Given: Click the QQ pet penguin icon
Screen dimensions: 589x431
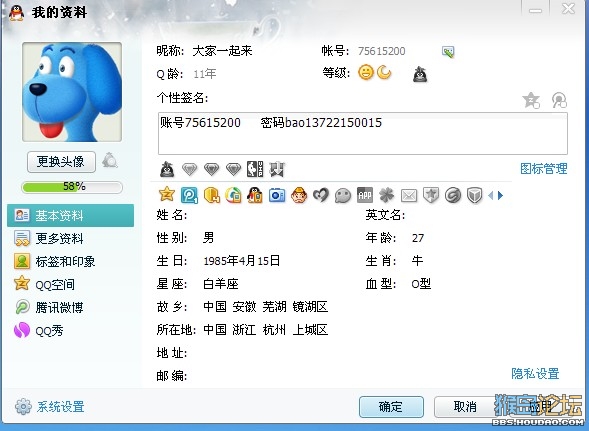Looking at the screenshot, I should [255, 195].
